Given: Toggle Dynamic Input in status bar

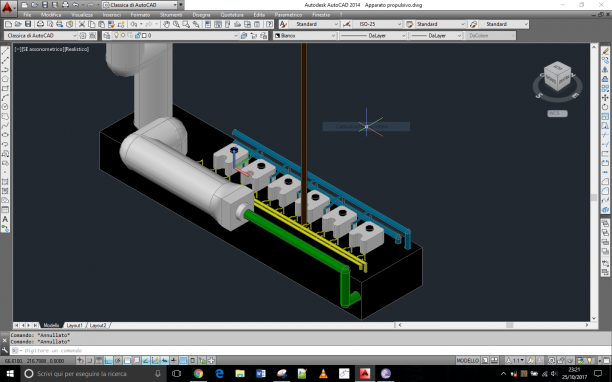Looking at the screenshot, I should (164, 361).
